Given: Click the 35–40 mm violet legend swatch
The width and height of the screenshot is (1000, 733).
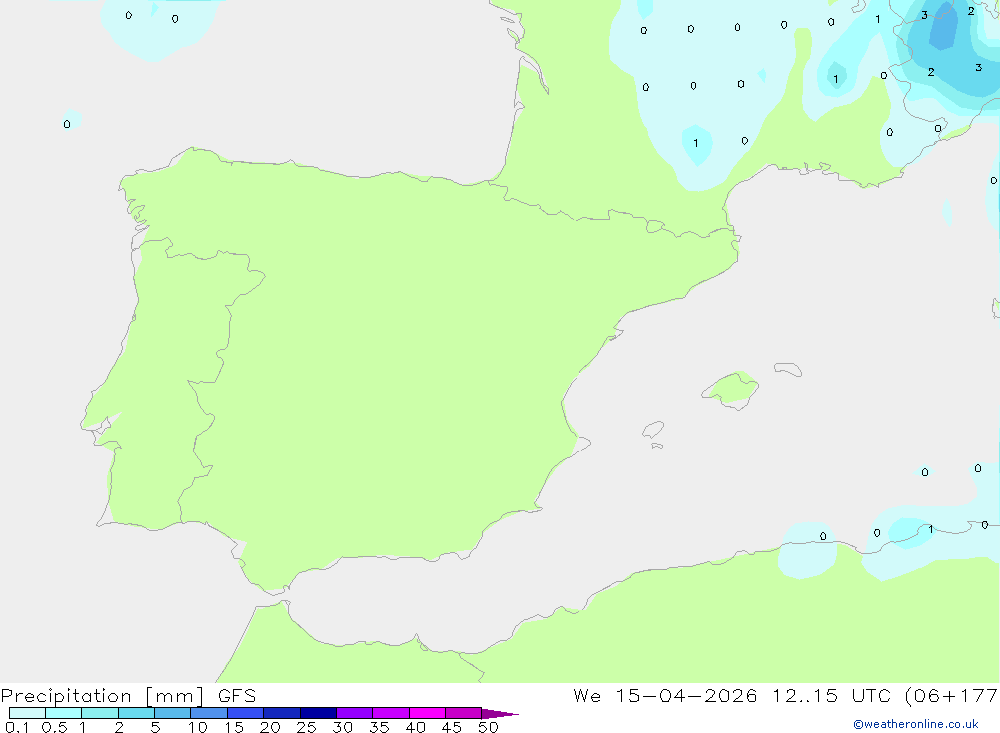Looking at the screenshot, I should [x=391, y=713].
